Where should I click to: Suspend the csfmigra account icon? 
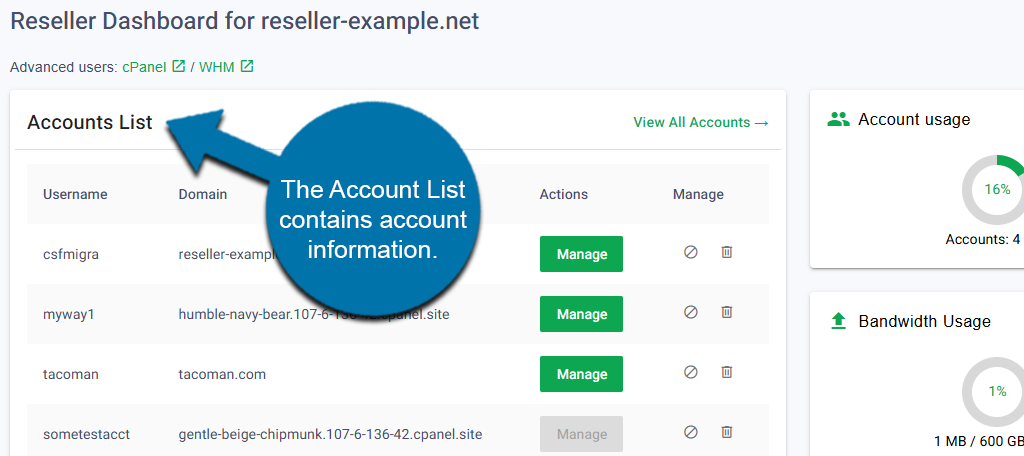click(690, 253)
